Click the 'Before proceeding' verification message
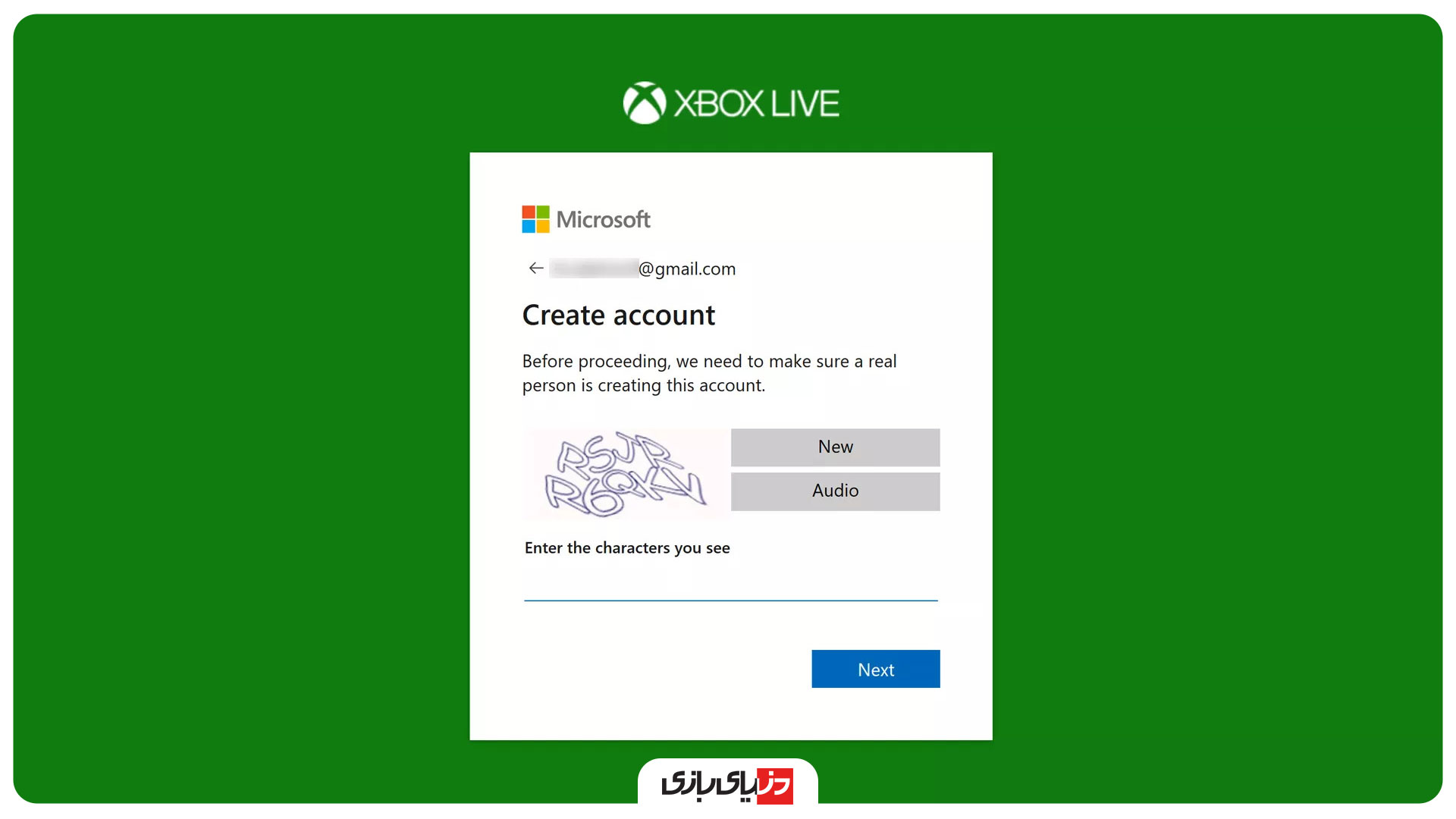Viewport: 1456px width, 819px height. point(709,373)
